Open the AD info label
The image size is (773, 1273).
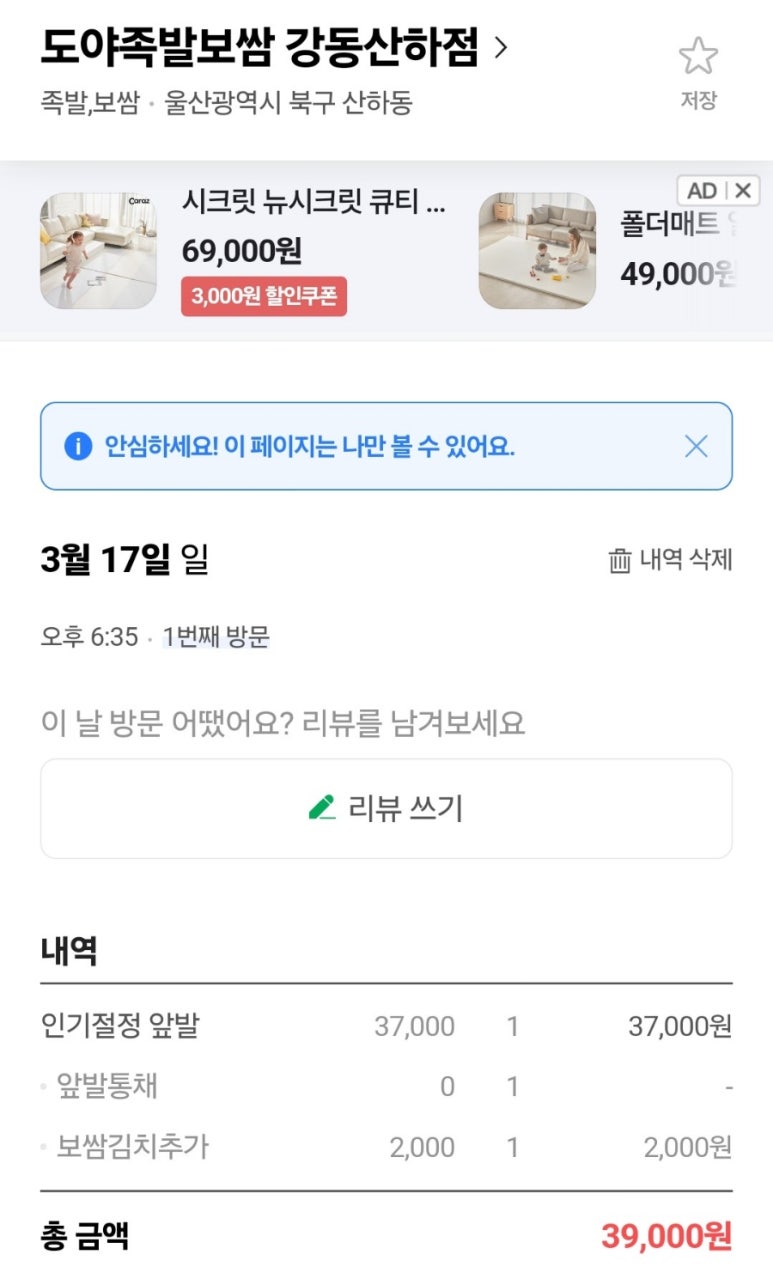(702, 190)
